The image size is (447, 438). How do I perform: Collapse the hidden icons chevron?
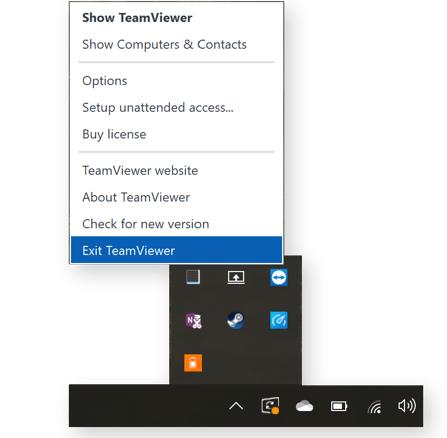pyautogui.click(x=236, y=406)
